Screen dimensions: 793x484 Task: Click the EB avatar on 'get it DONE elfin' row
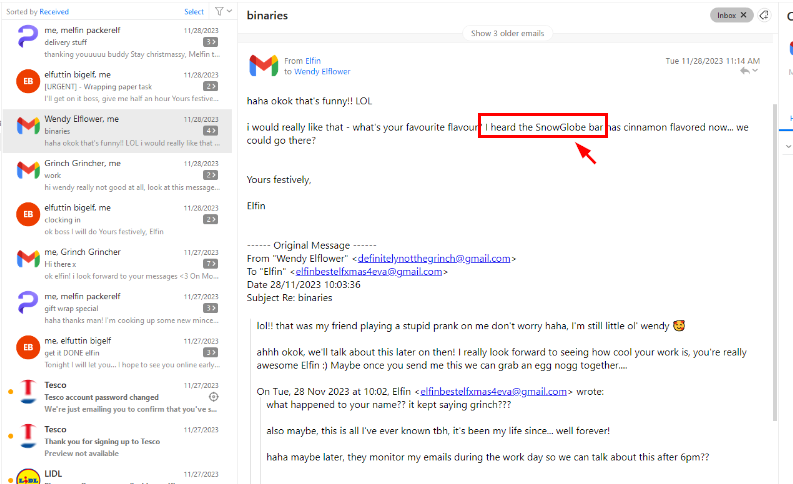coord(28,347)
